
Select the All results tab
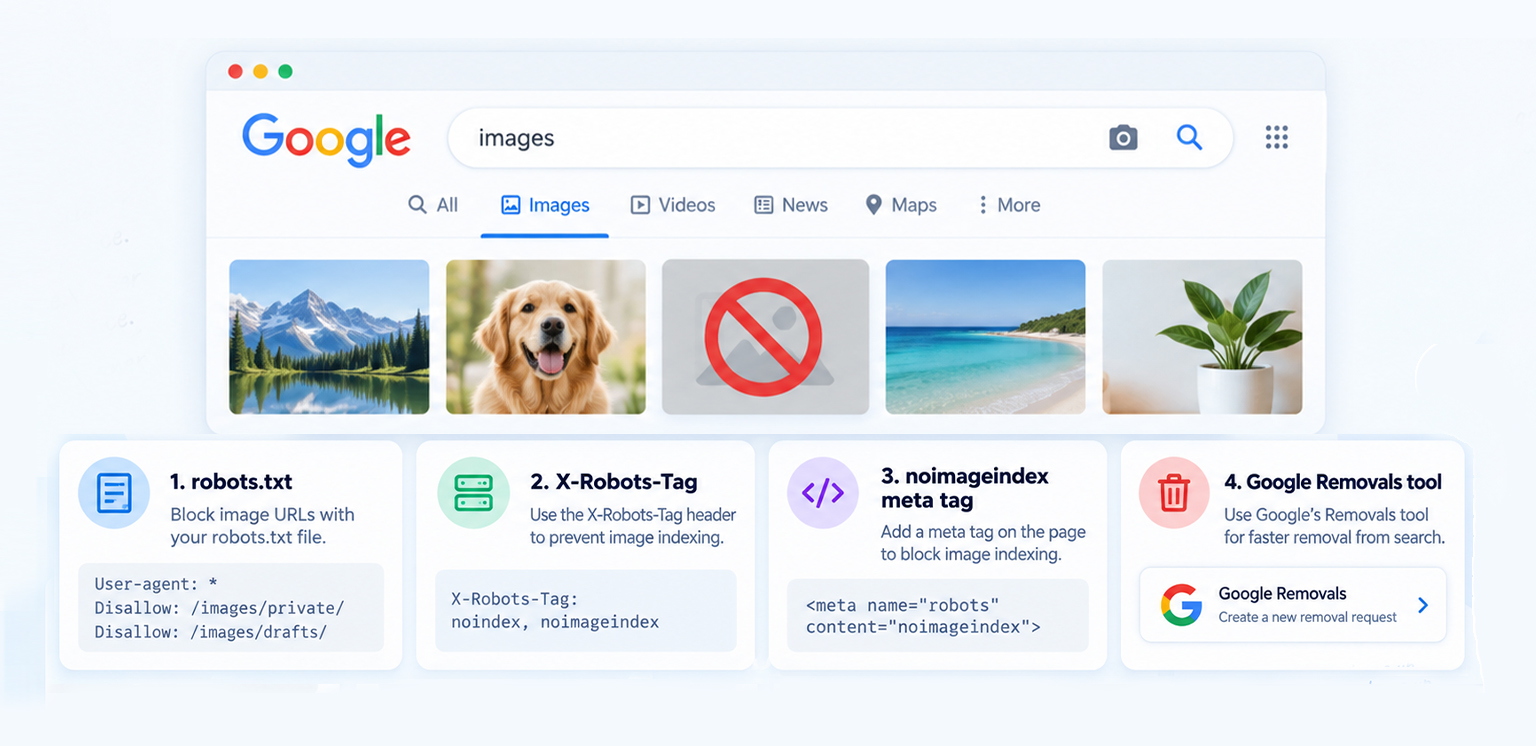tap(433, 205)
